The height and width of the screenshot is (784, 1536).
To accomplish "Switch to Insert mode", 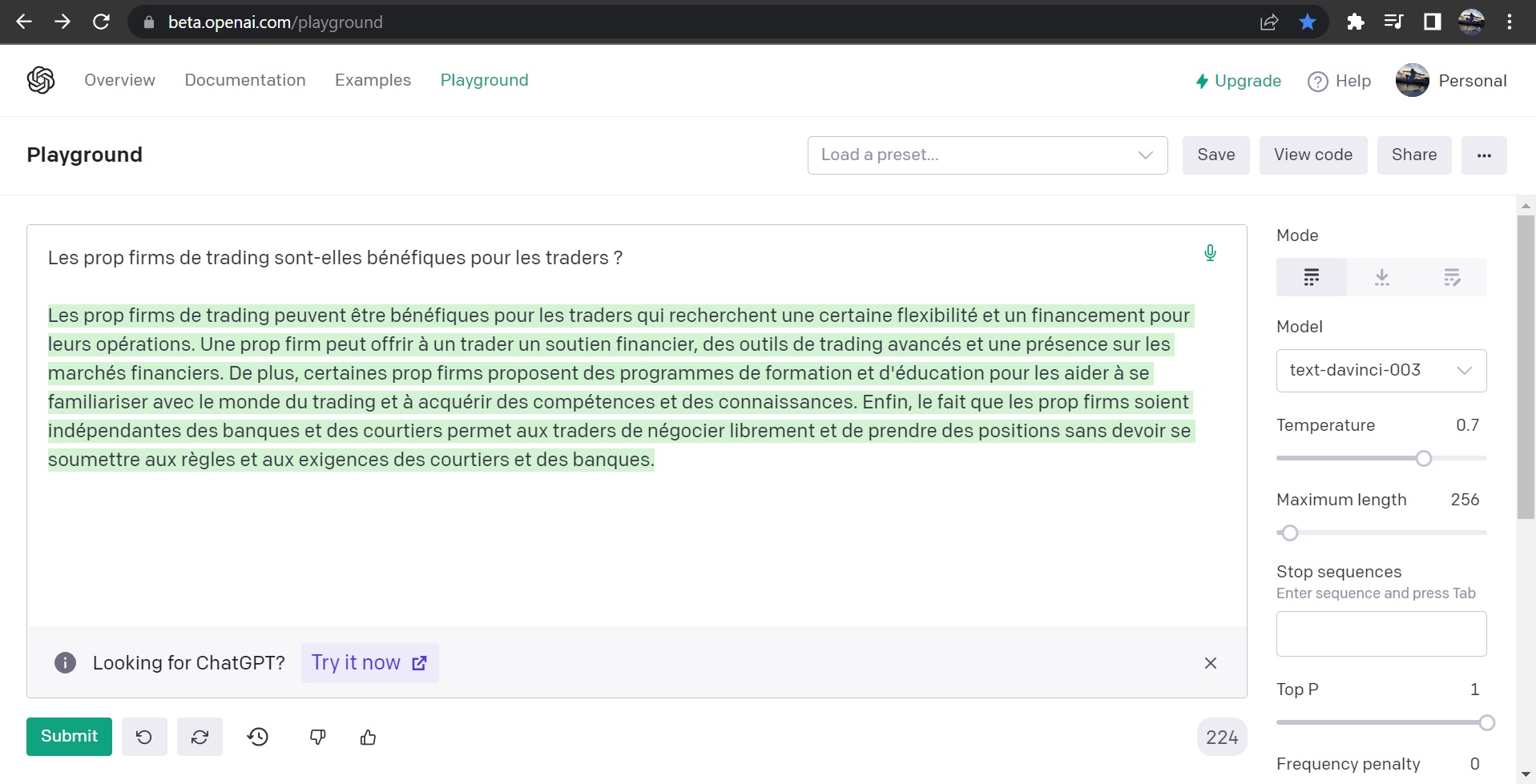I will click(x=1381, y=278).
